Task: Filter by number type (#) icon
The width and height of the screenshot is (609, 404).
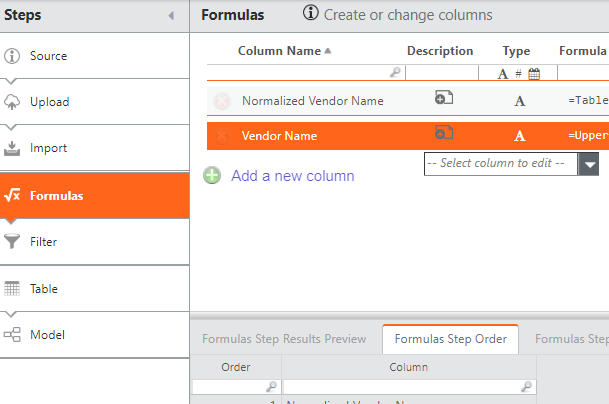Action: [518, 73]
